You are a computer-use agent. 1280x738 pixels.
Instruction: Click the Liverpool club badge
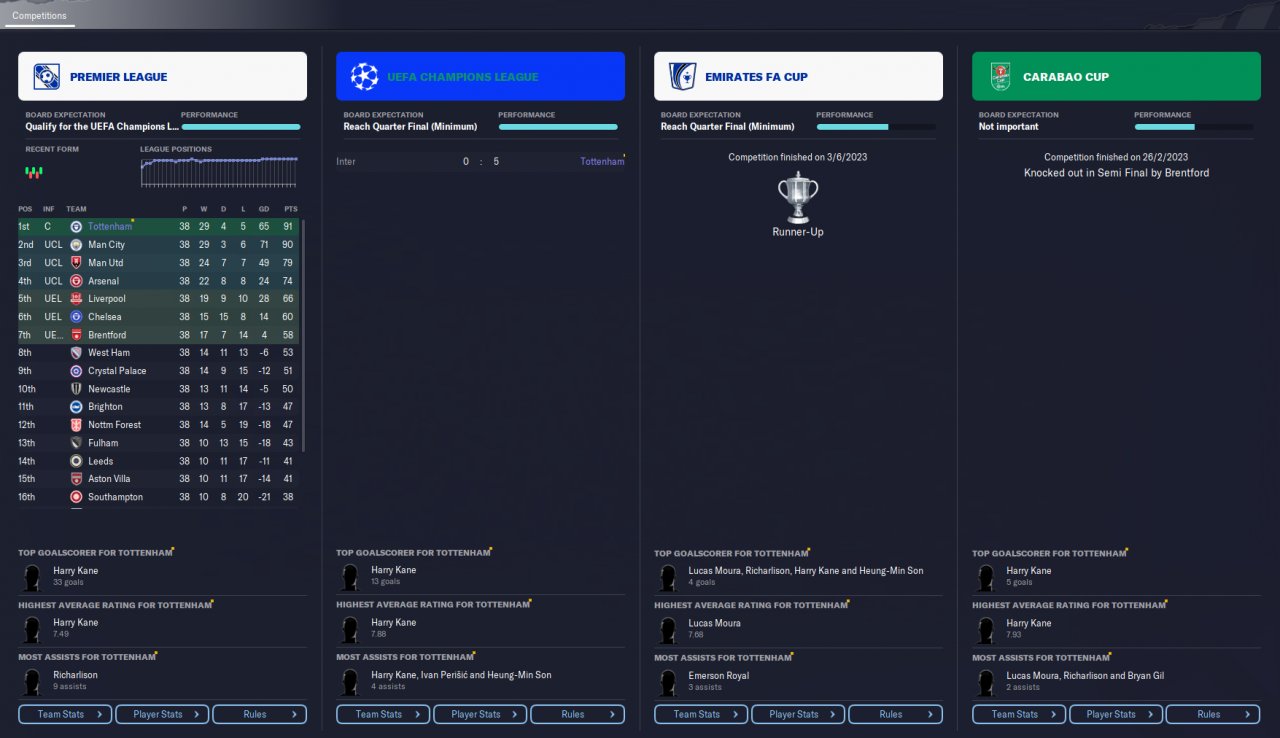pos(76,299)
